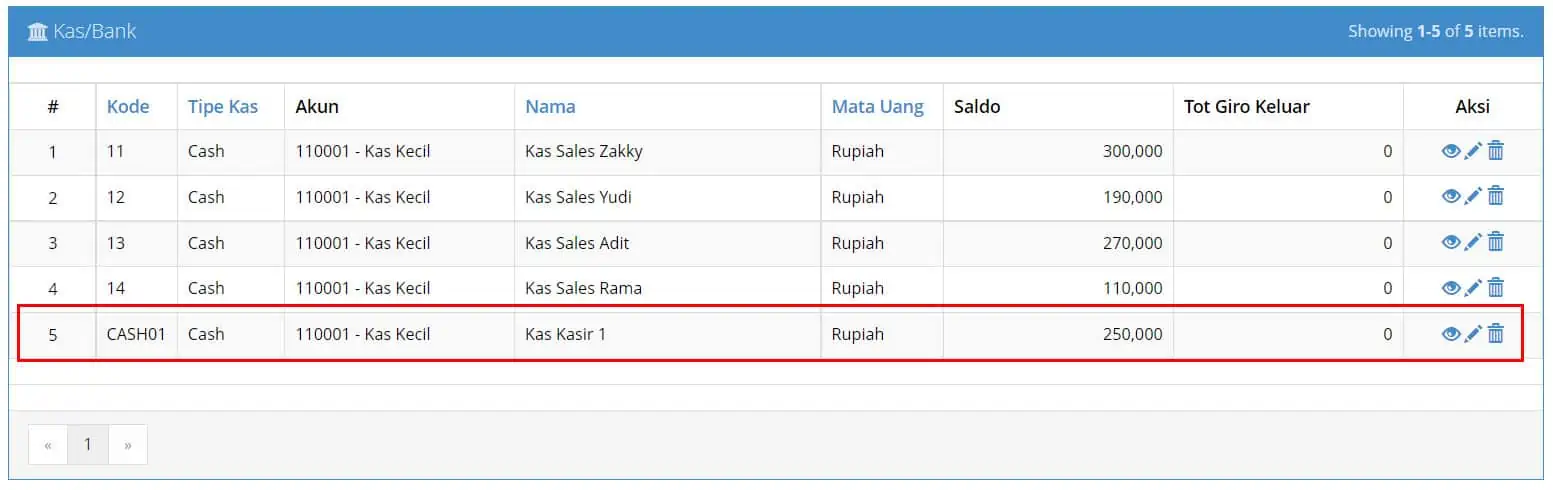Edit the Kas Kasir 1 entry
This screenshot has height=490, width=1553.
click(1473, 334)
